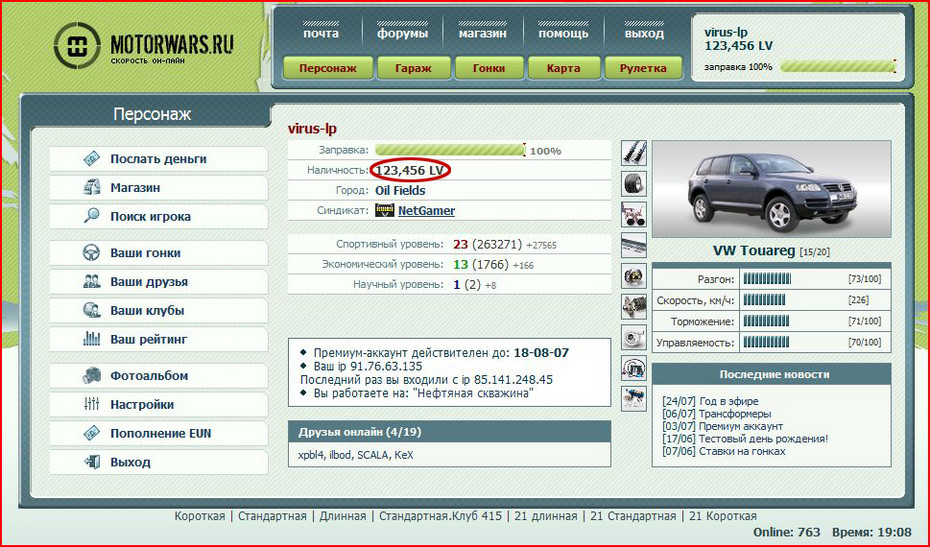Click the 123,456 LV cash value

tap(410, 170)
